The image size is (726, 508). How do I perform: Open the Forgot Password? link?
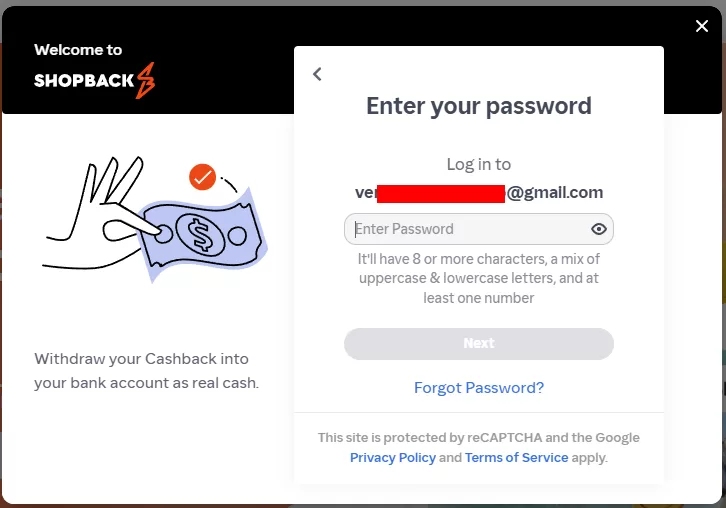point(479,388)
